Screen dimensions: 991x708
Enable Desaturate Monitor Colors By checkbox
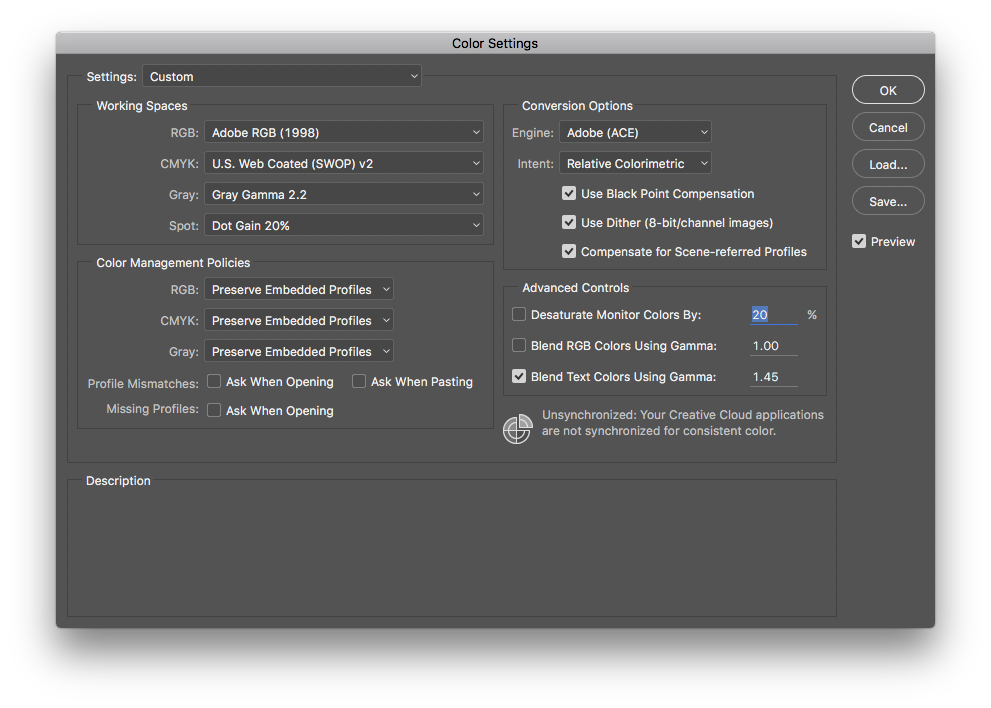[519, 315]
